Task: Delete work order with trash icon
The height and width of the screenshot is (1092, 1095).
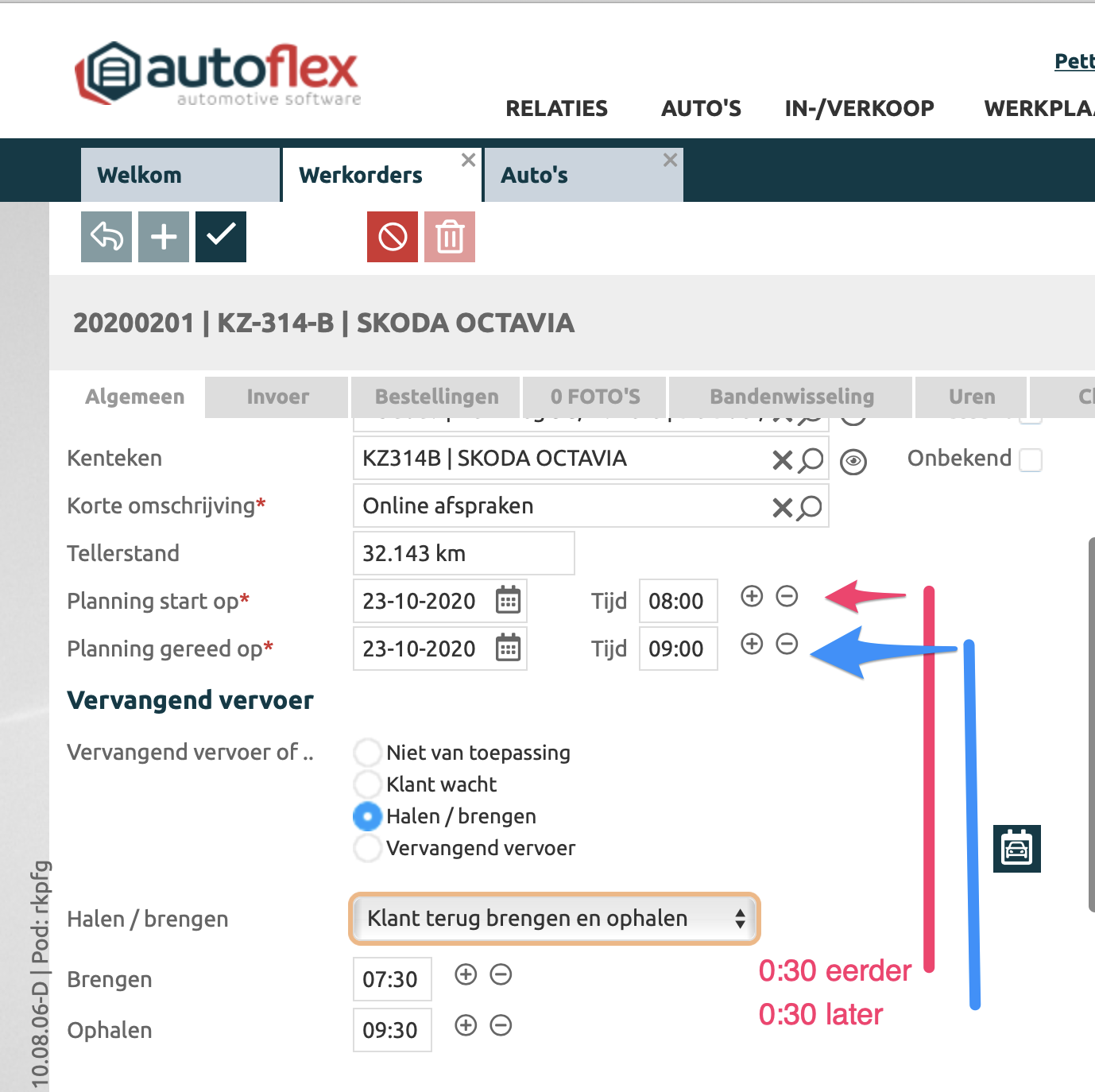Action: [450, 237]
